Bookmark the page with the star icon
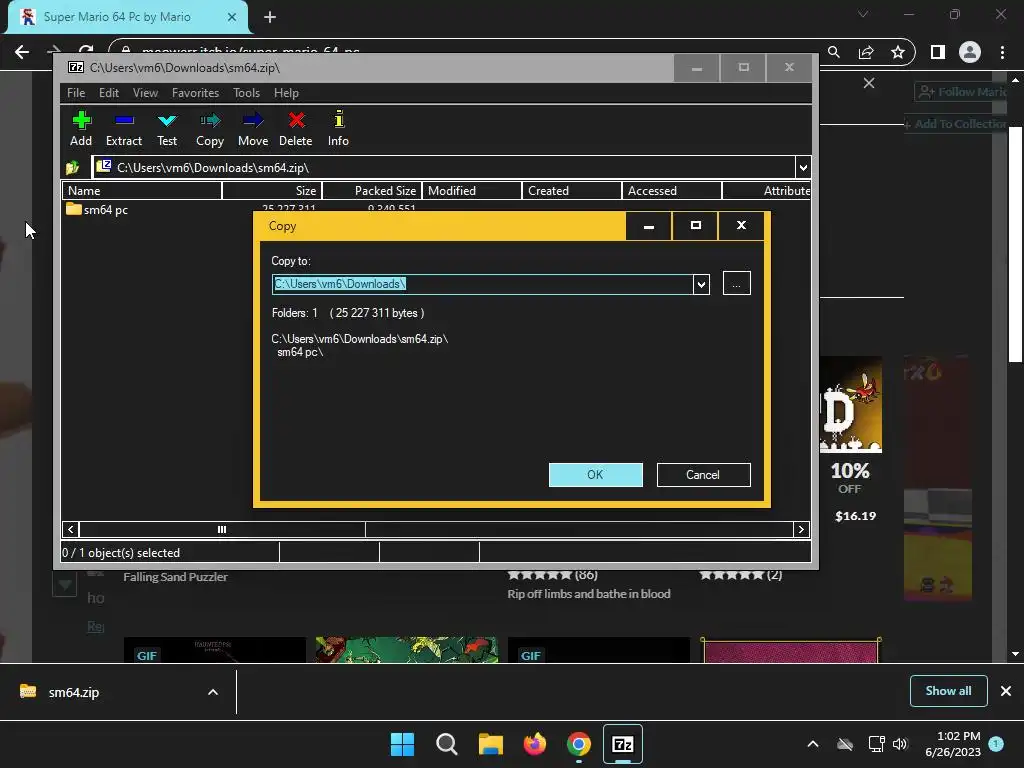The image size is (1024, 768). pyautogui.click(x=898, y=52)
